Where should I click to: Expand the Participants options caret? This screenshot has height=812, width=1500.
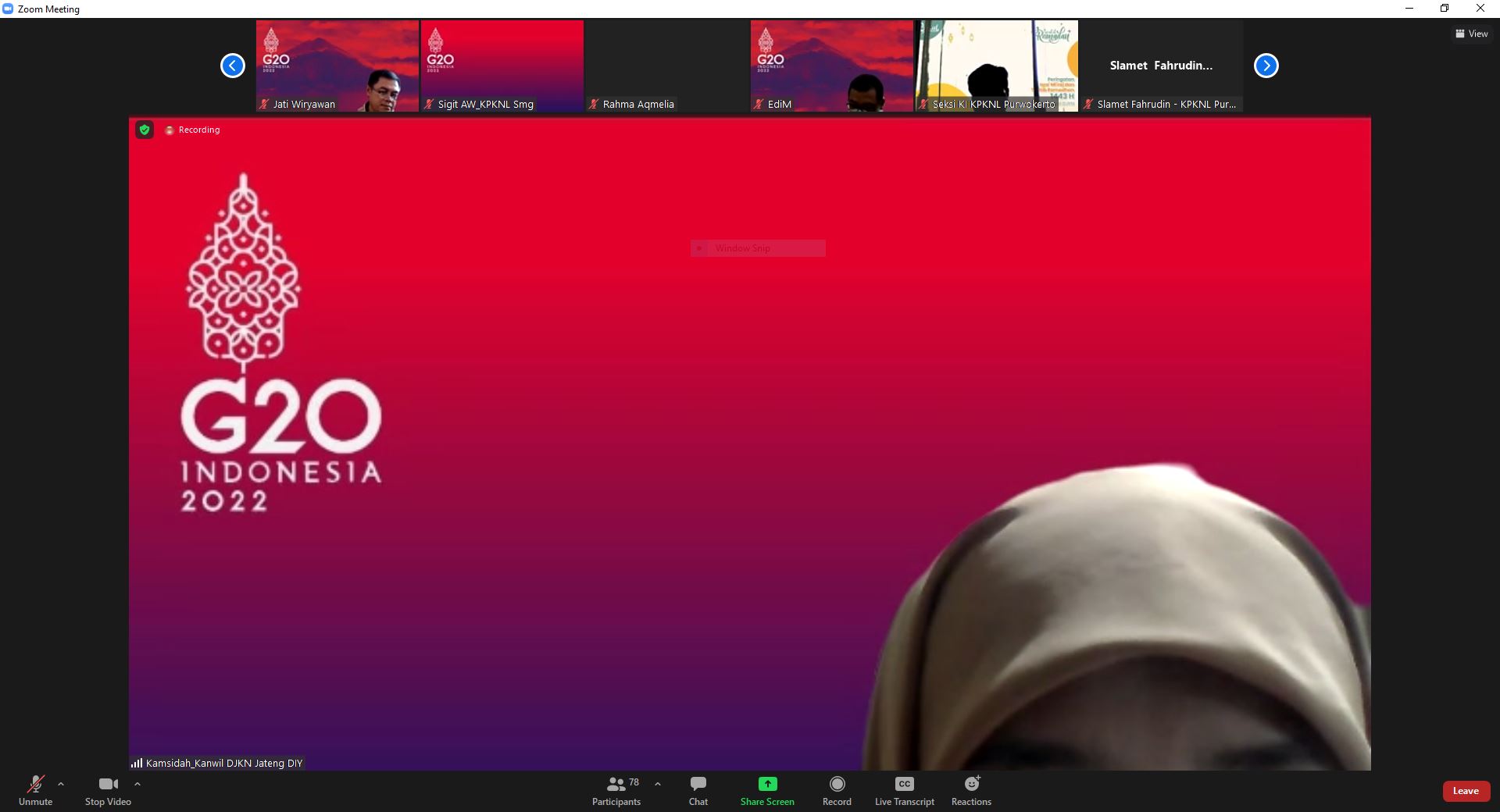pyautogui.click(x=658, y=784)
